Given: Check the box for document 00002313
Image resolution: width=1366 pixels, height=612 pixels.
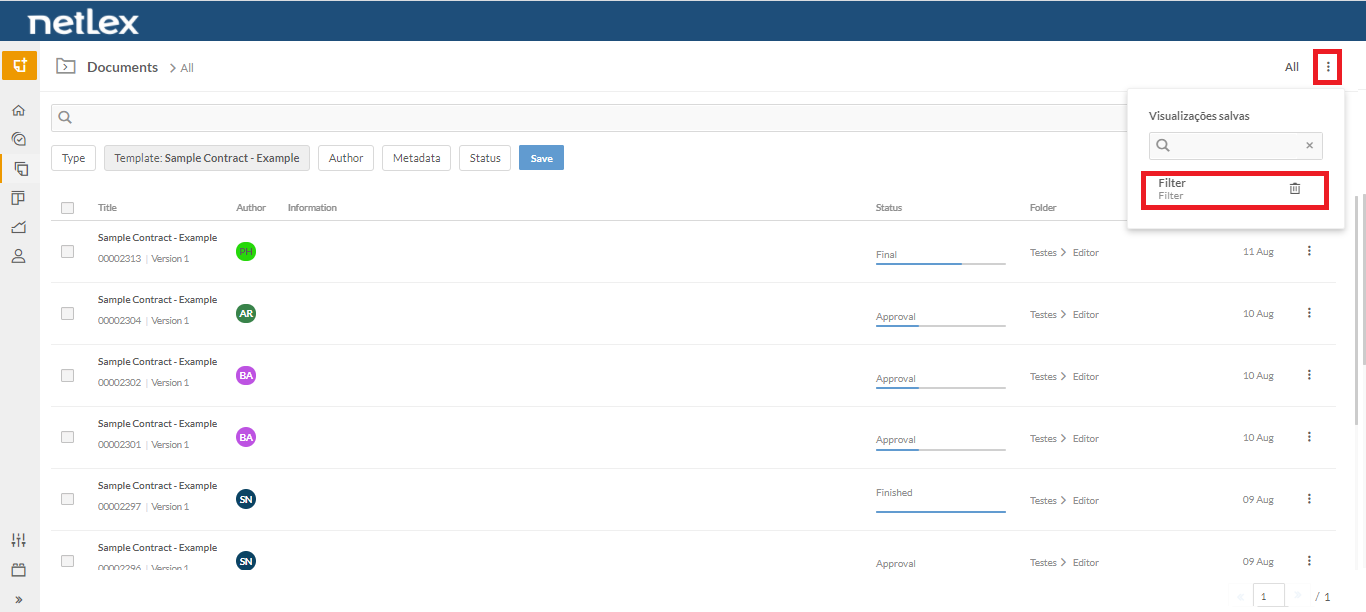Looking at the screenshot, I should pyautogui.click(x=67, y=252).
